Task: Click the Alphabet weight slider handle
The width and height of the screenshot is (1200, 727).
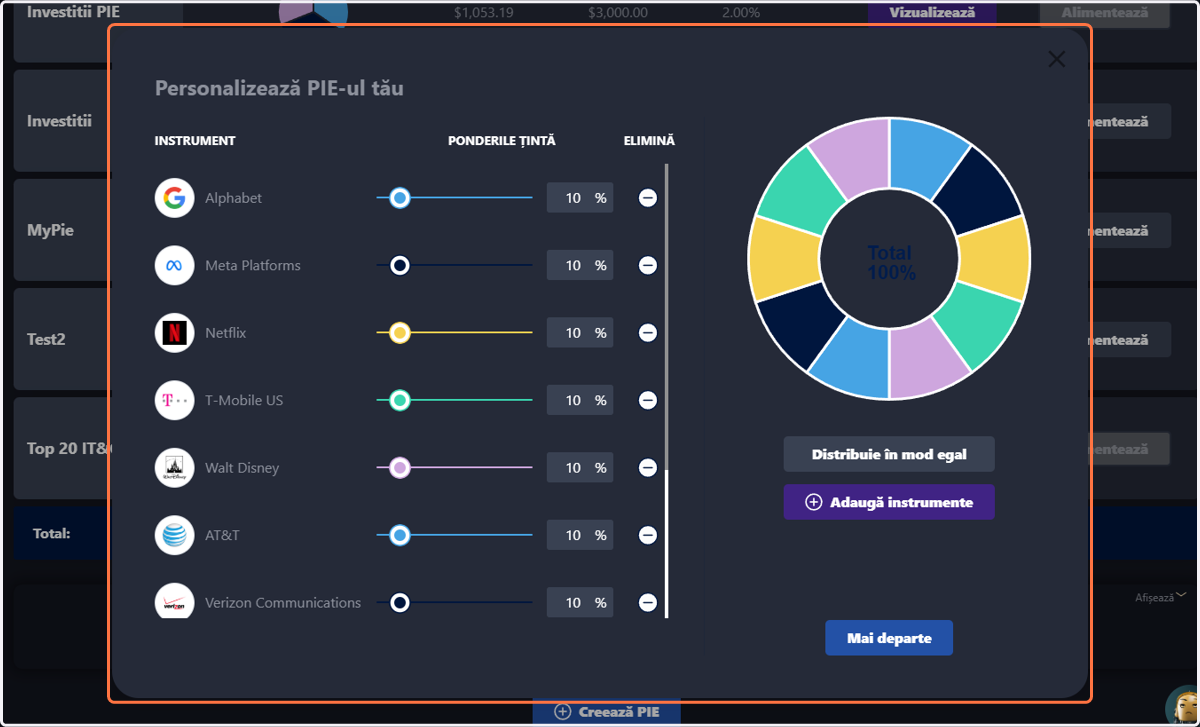Action: (400, 198)
